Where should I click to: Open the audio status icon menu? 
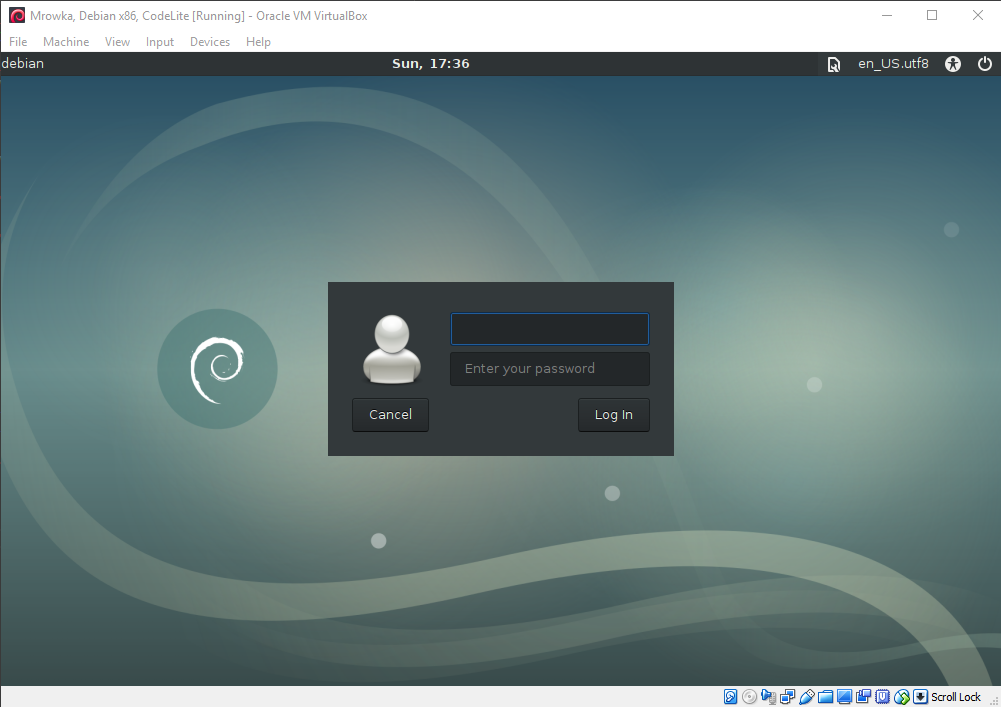click(x=769, y=697)
